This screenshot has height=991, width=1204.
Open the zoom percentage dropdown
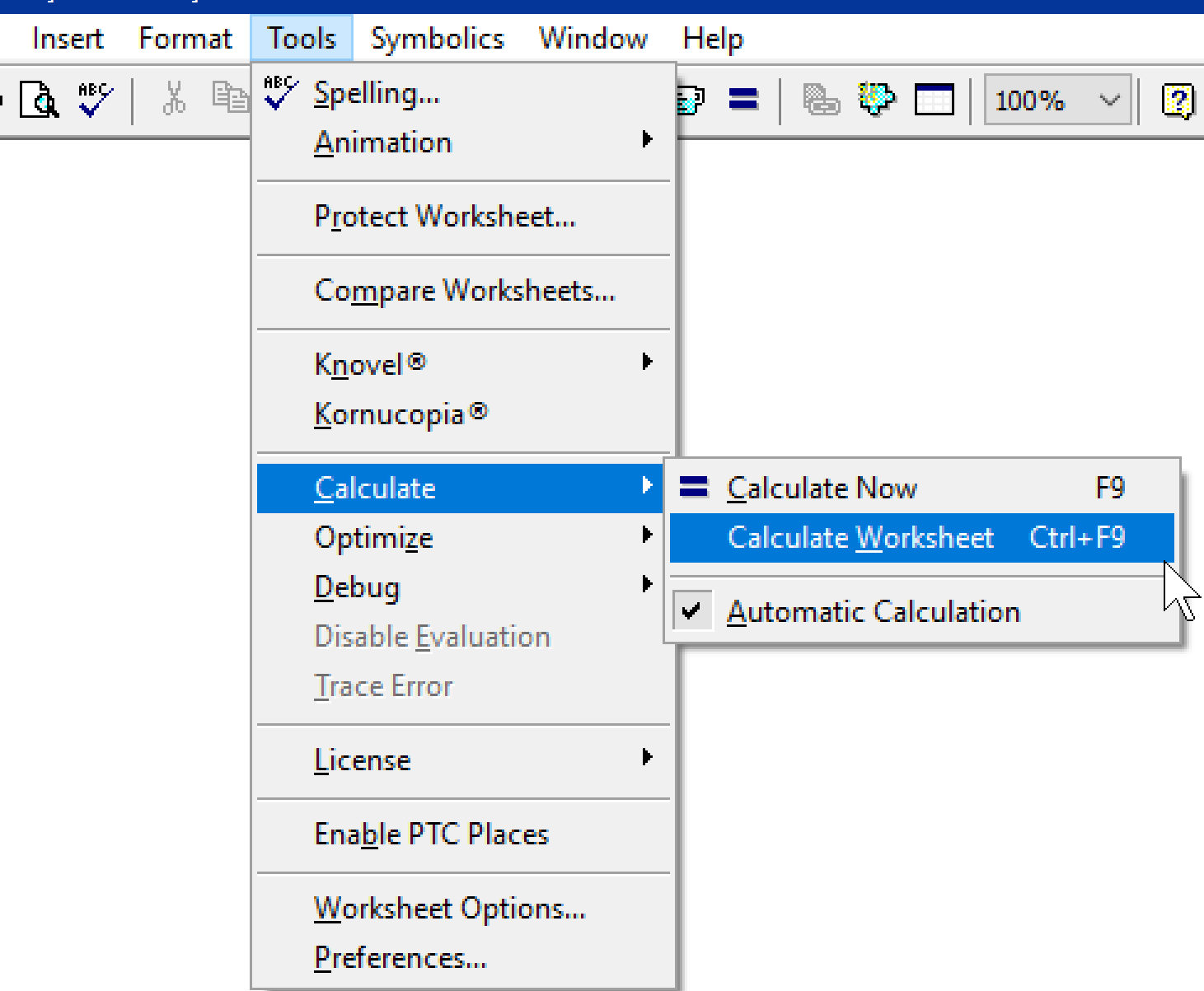click(x=1108, y=100)
